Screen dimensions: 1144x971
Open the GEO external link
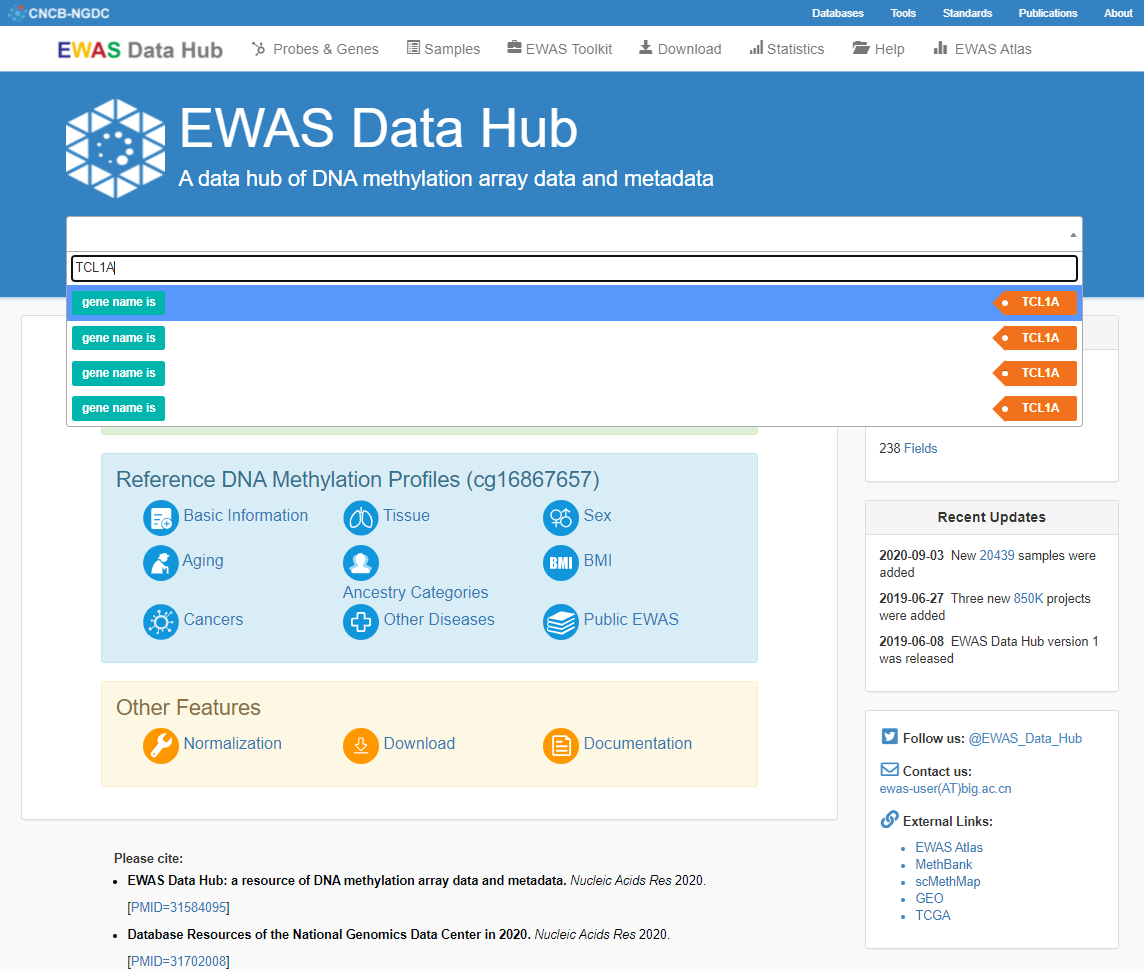point(929,899)
